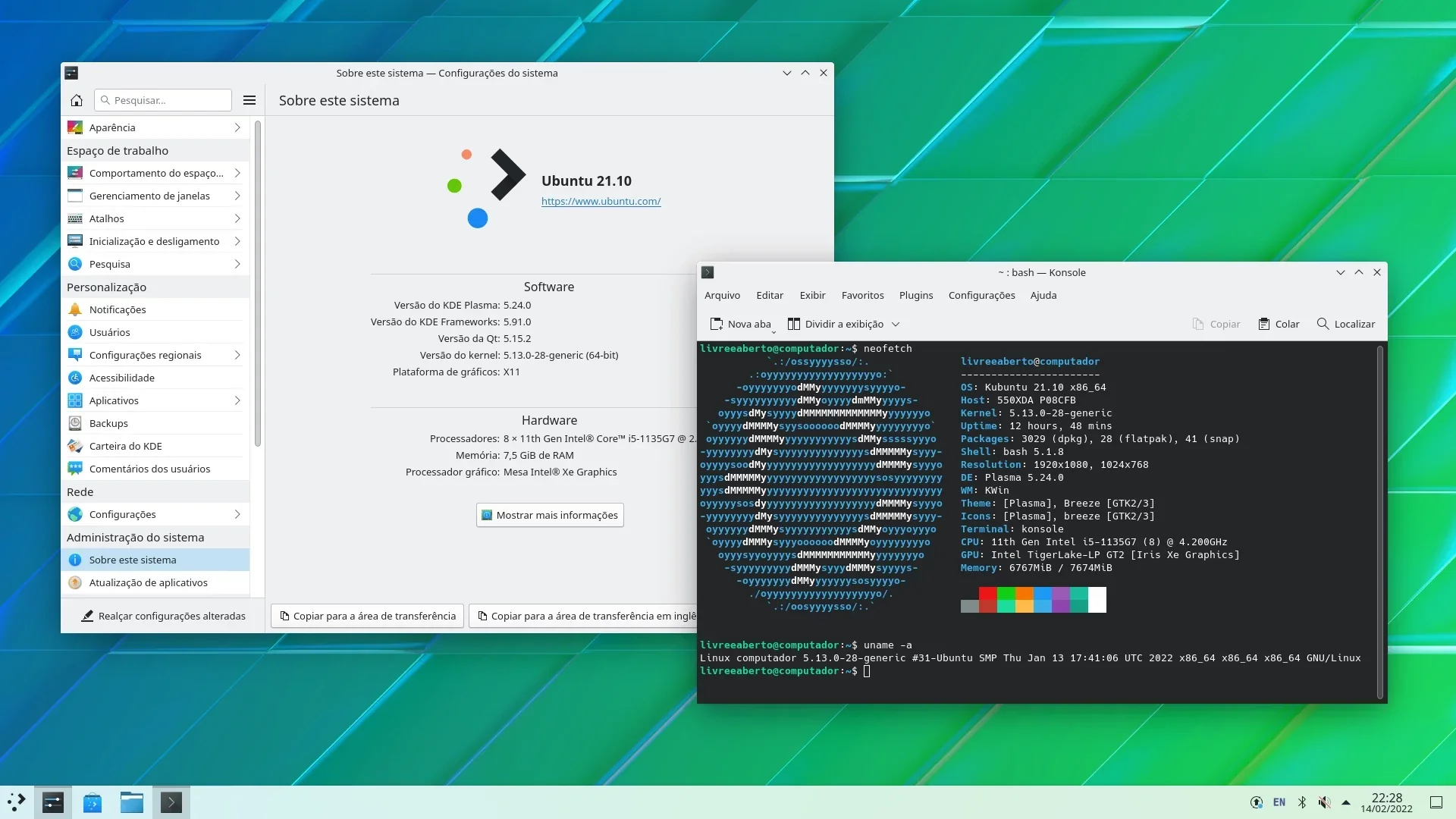Click the Pesquisar search field

(163, 100)
